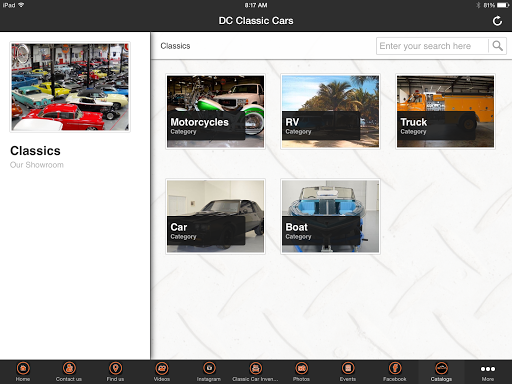
Task: Click the refresh icon in title bar
Action: pos(497,21)
